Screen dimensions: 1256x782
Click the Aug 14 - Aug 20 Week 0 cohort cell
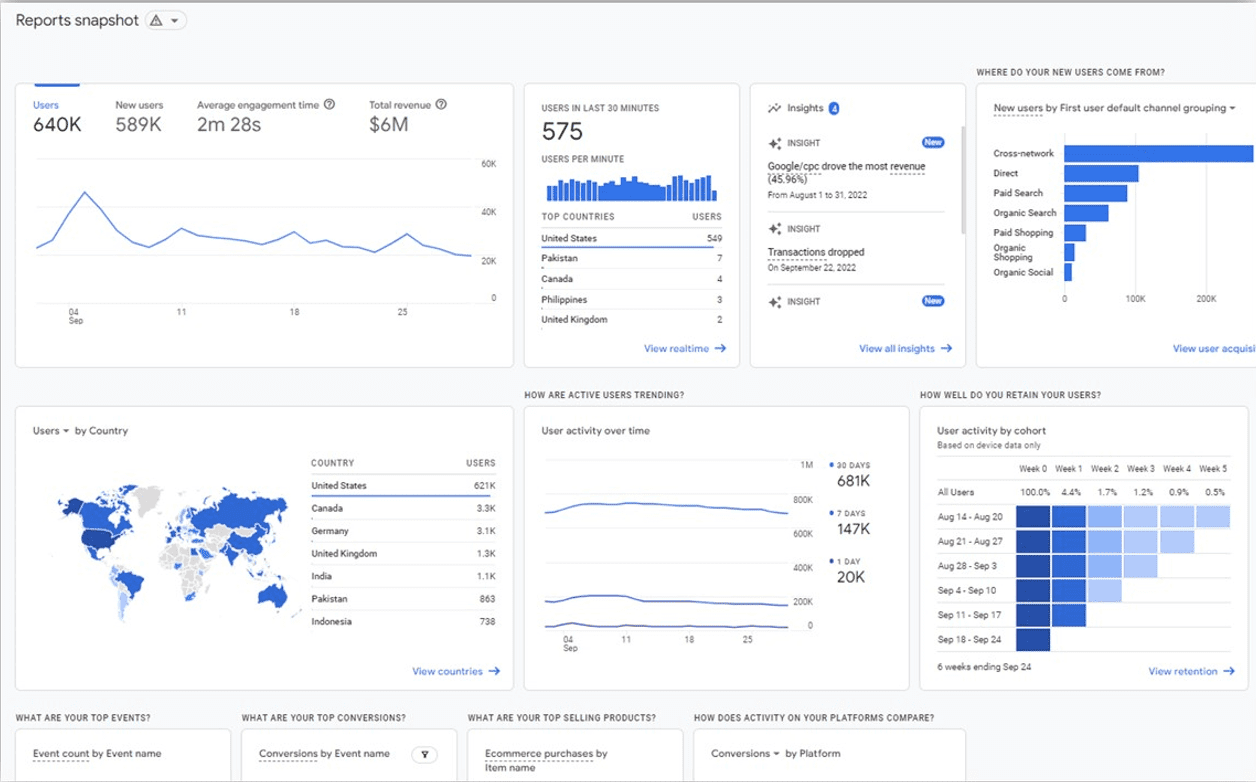click(1032, 517)
